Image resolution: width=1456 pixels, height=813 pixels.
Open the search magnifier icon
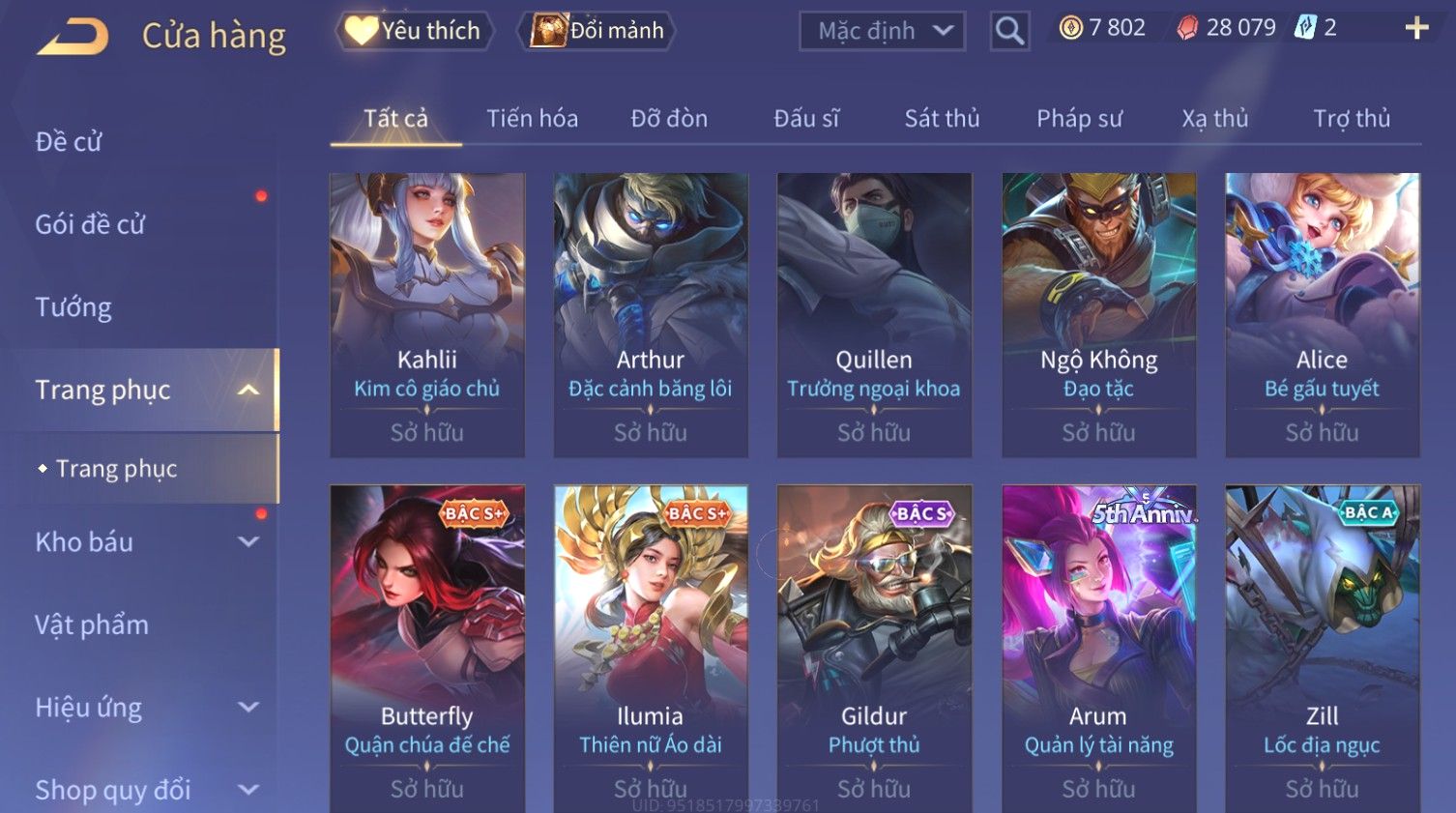pos(1009,31)
